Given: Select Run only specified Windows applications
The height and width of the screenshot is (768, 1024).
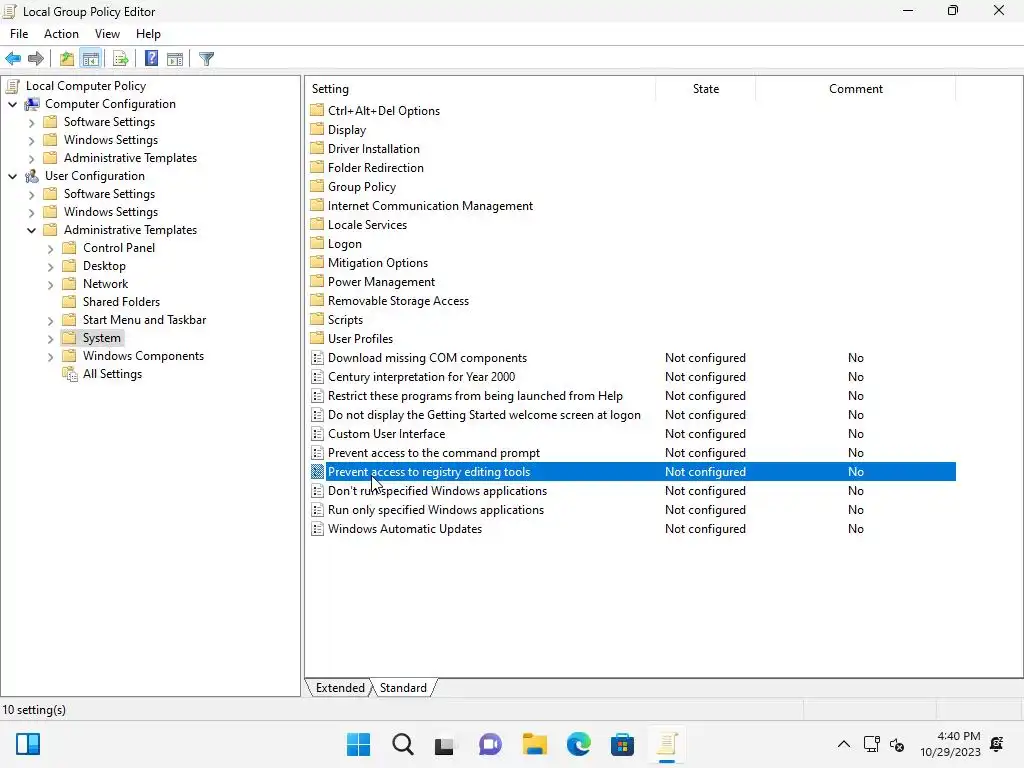Looking at the screenshot, I should (x=436, y=509).
